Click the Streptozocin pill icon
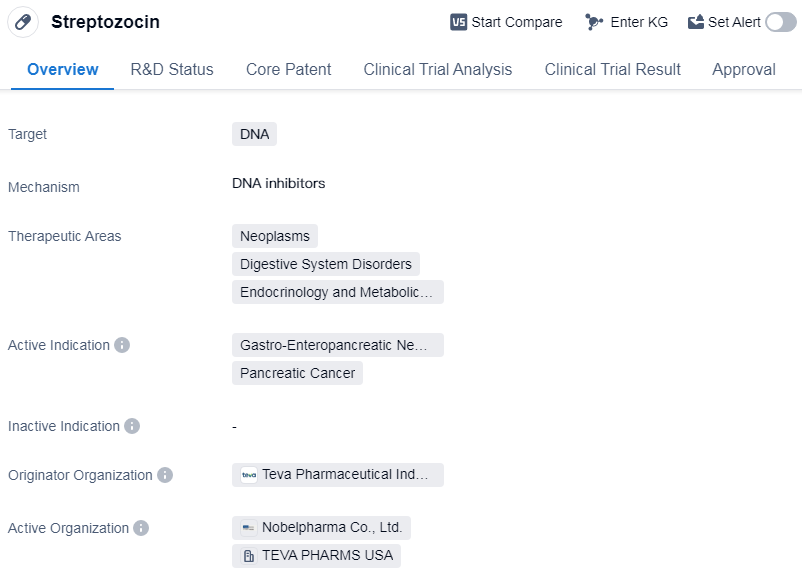Viewport: 802px width, 581px height. click(23, 22)
